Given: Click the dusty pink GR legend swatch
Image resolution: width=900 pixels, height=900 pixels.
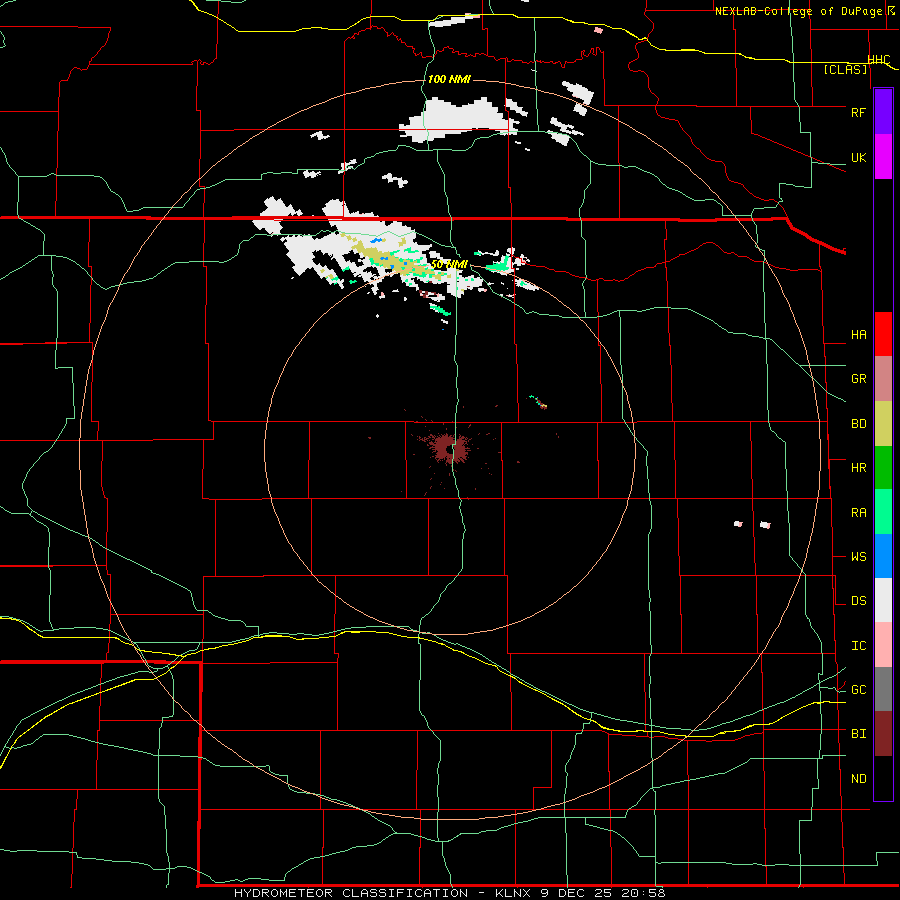Looking at the screenshot, I should click(883, 379).
